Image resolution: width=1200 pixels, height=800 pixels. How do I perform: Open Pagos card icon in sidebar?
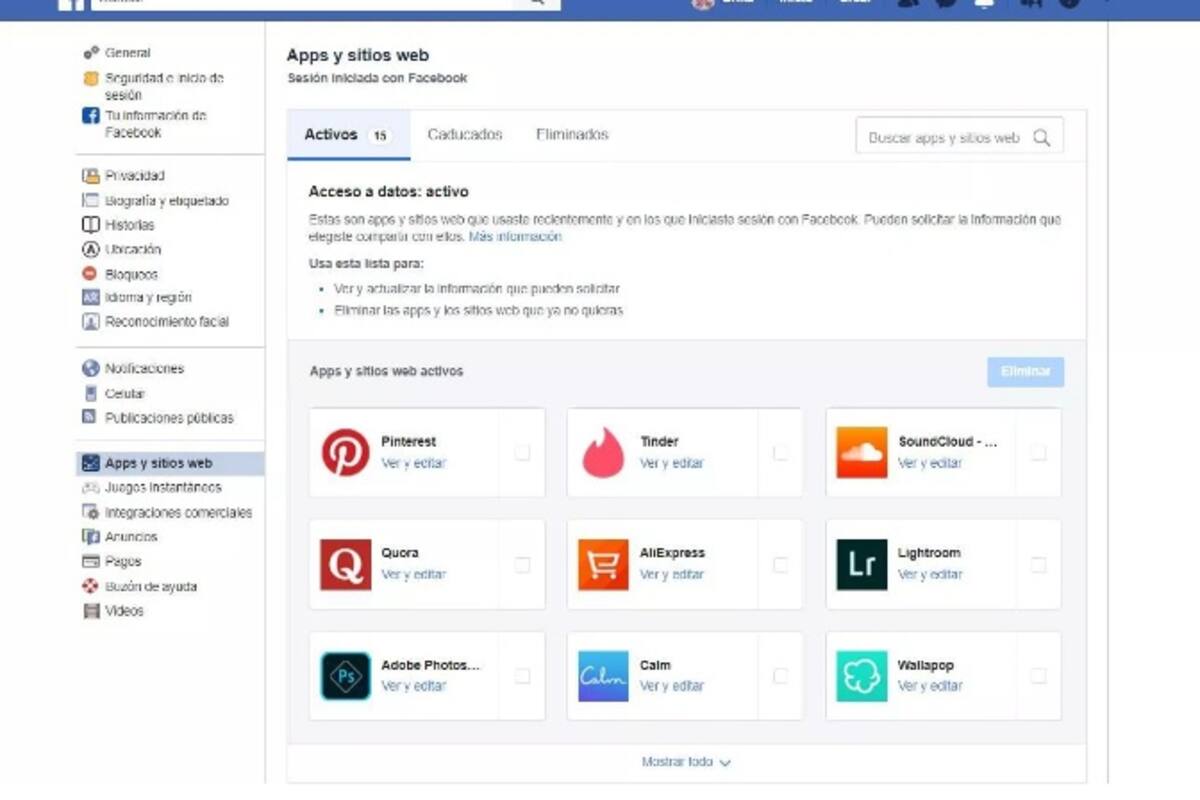click(91, 562)
